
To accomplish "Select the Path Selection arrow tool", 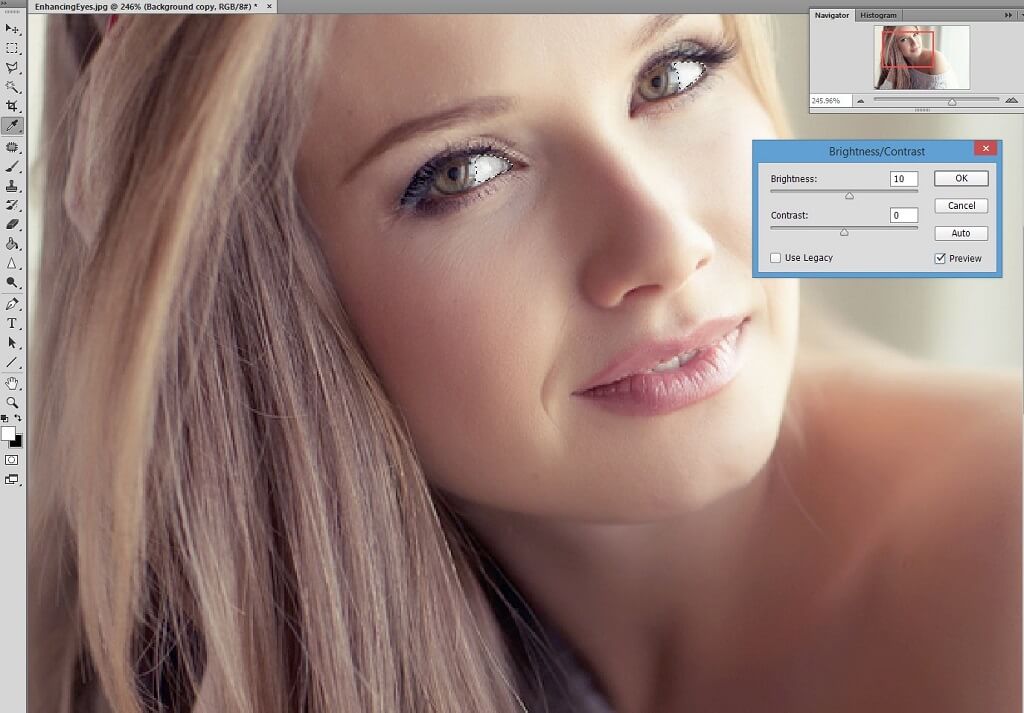I will [12, 343].
